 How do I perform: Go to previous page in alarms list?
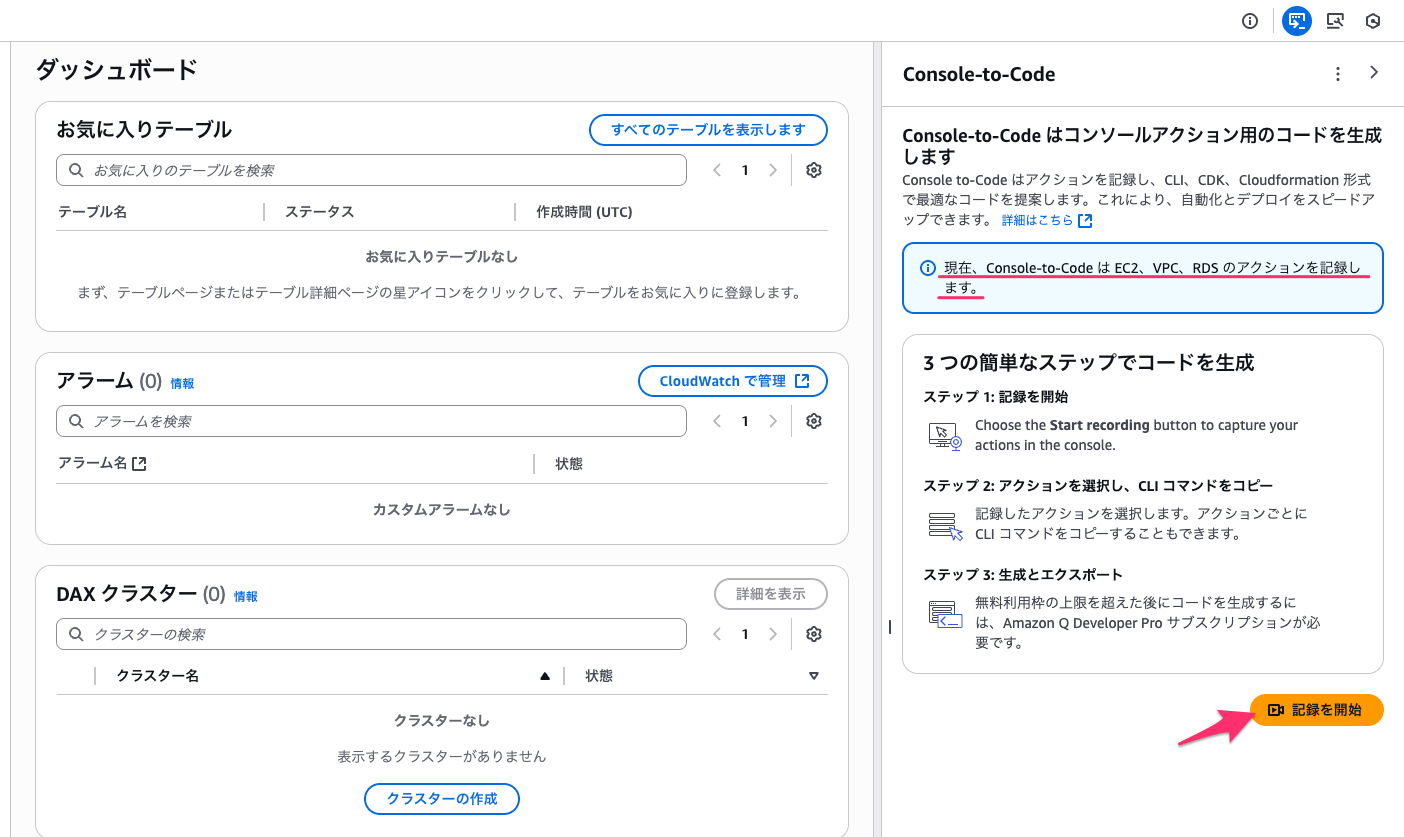(x=716, y=421)
